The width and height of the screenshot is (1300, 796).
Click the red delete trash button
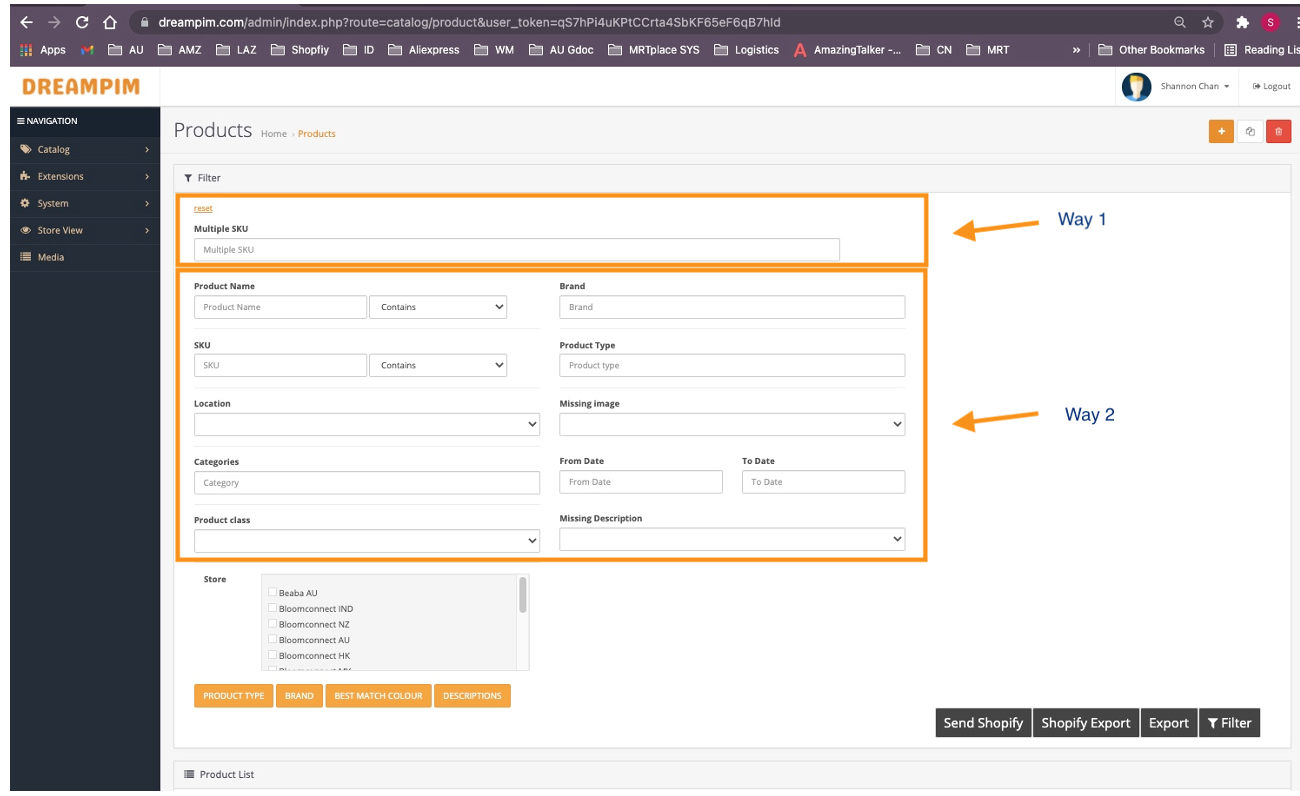click(x=1279, y=132)
